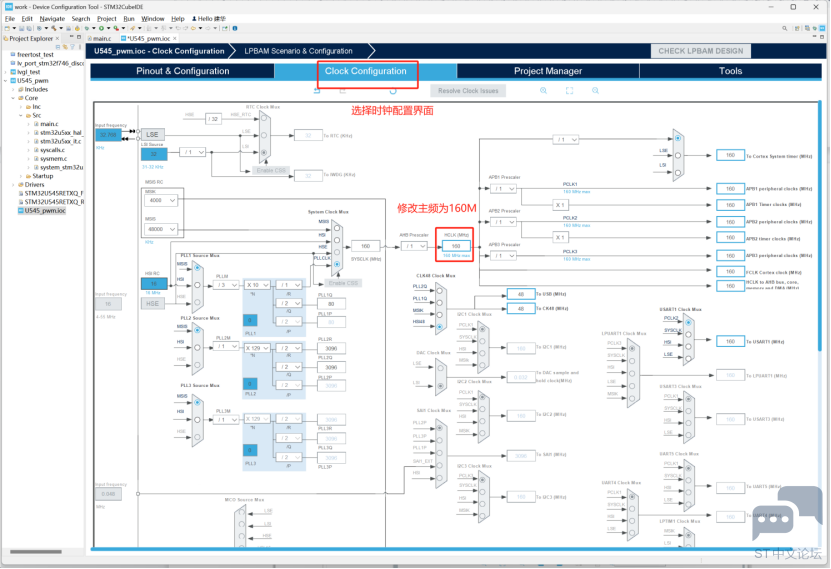The image size is (831, 569).
Task: Open the File menu
Action: click(x=10, y=19)
